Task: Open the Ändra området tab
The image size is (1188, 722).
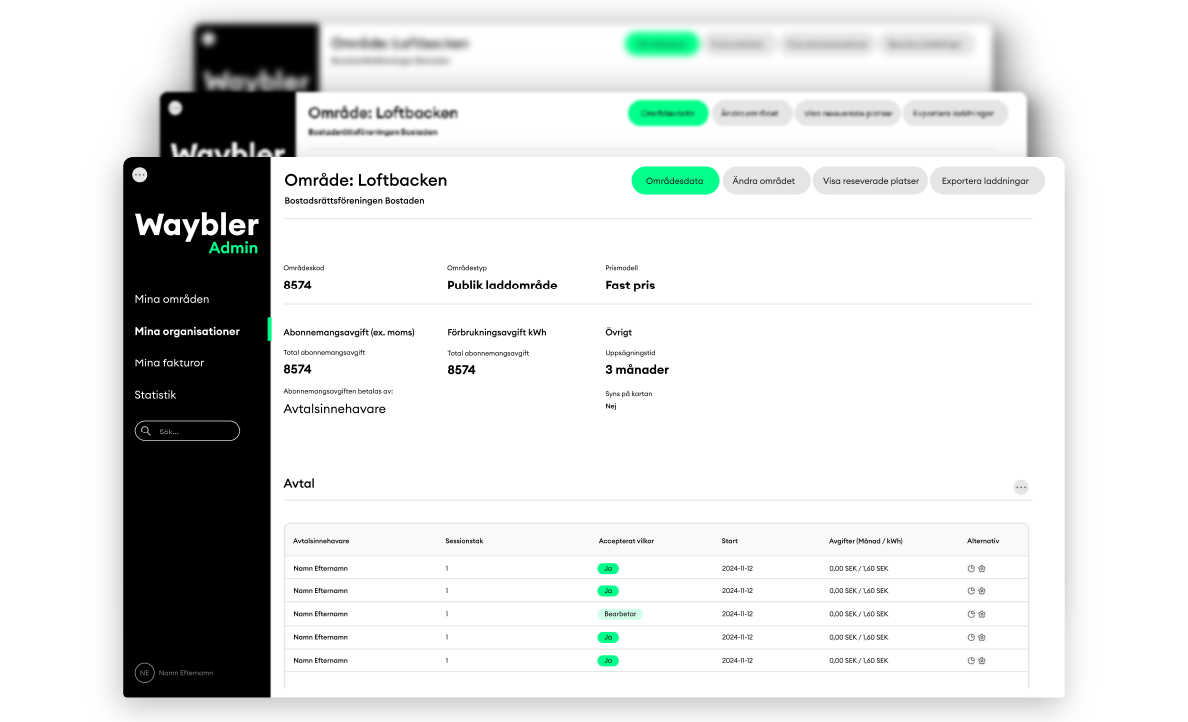Action: [764, 181]
